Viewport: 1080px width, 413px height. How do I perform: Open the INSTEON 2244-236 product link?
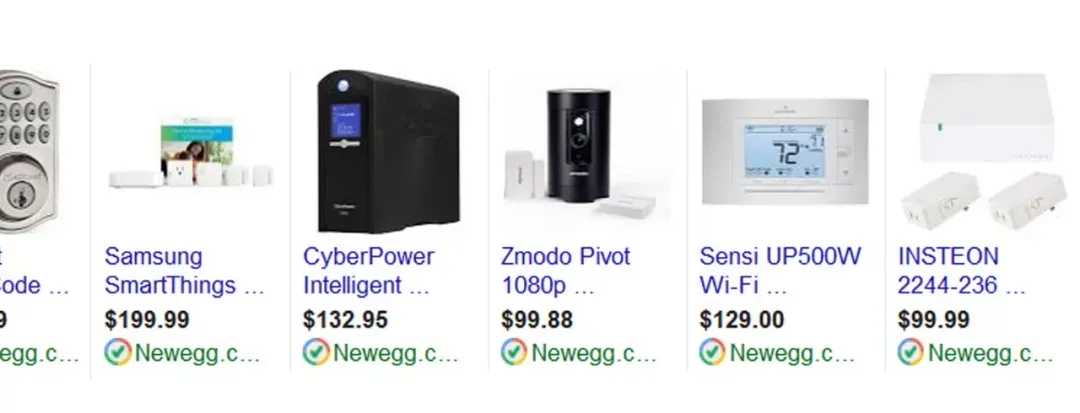click(962, 271)
